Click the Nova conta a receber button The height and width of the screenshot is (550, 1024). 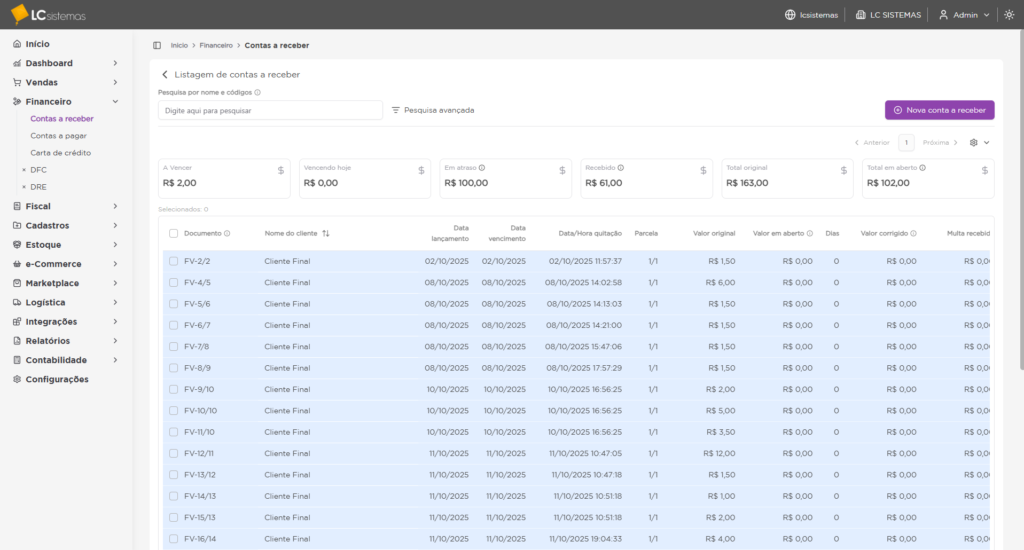click(939, 110)
